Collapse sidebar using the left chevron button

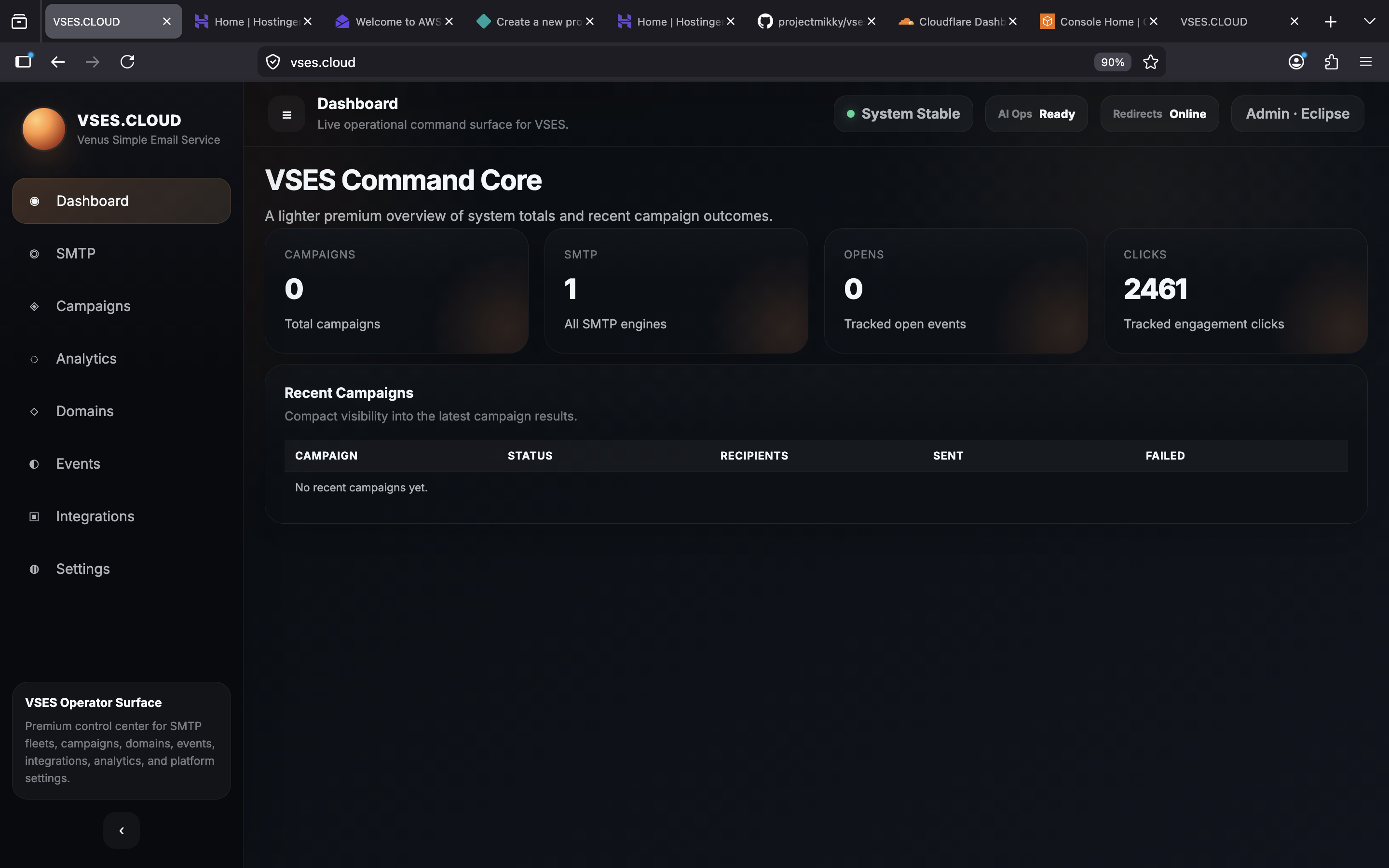coord(121,830)
